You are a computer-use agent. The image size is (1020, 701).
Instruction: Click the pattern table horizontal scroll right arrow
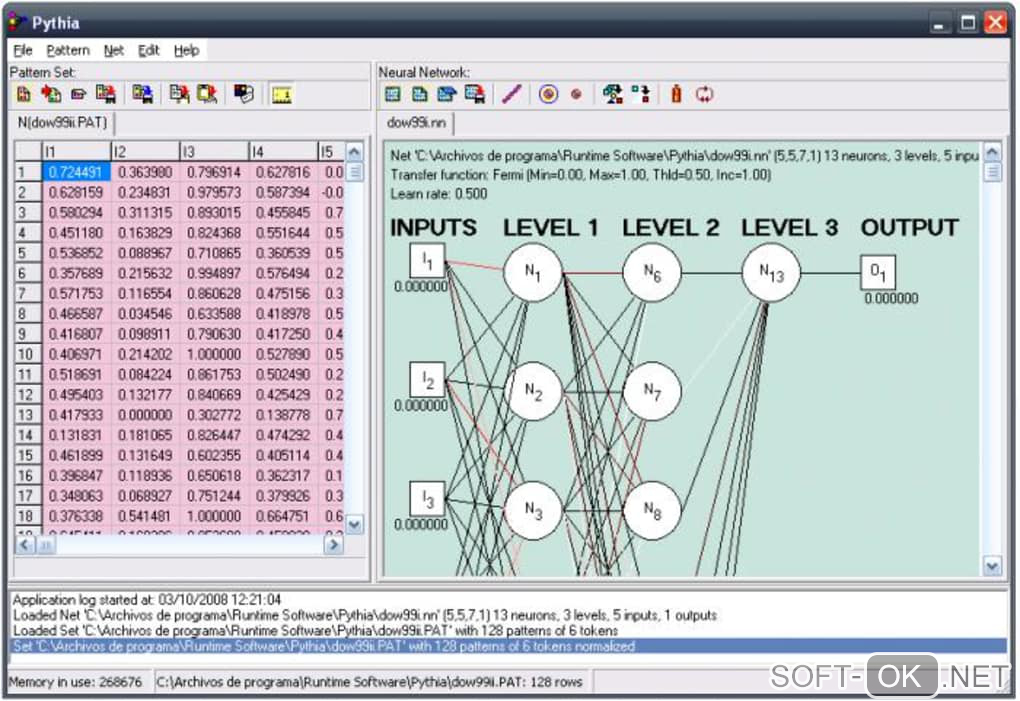click(x=333, y=544)
